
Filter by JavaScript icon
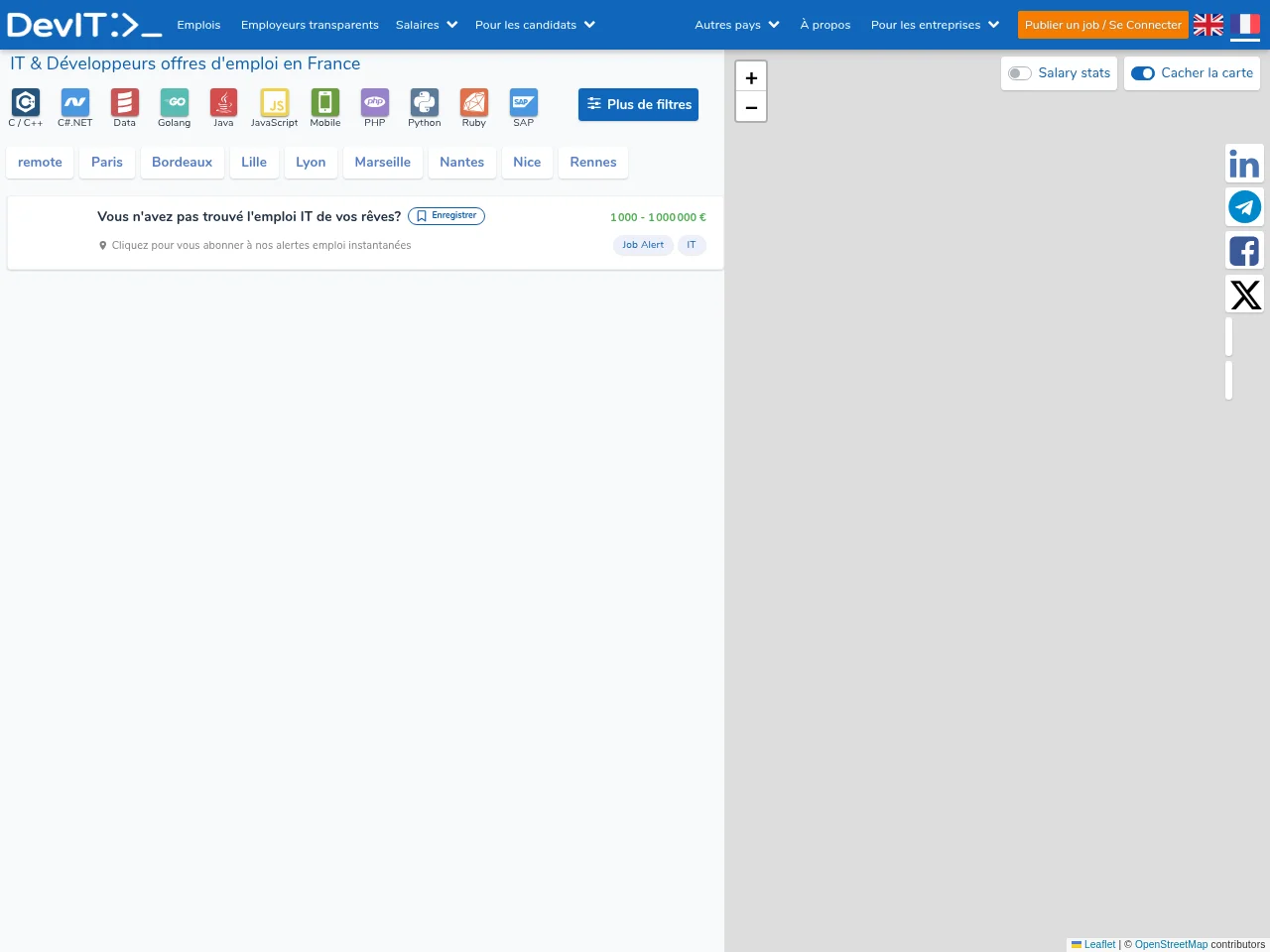point(275,102)
